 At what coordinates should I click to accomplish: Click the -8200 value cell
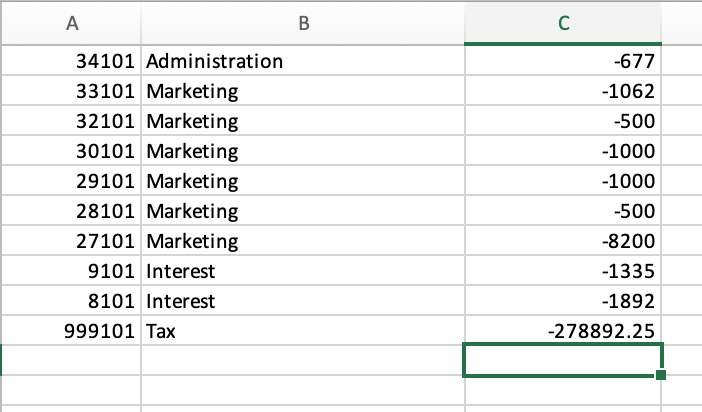coord(563,240)
